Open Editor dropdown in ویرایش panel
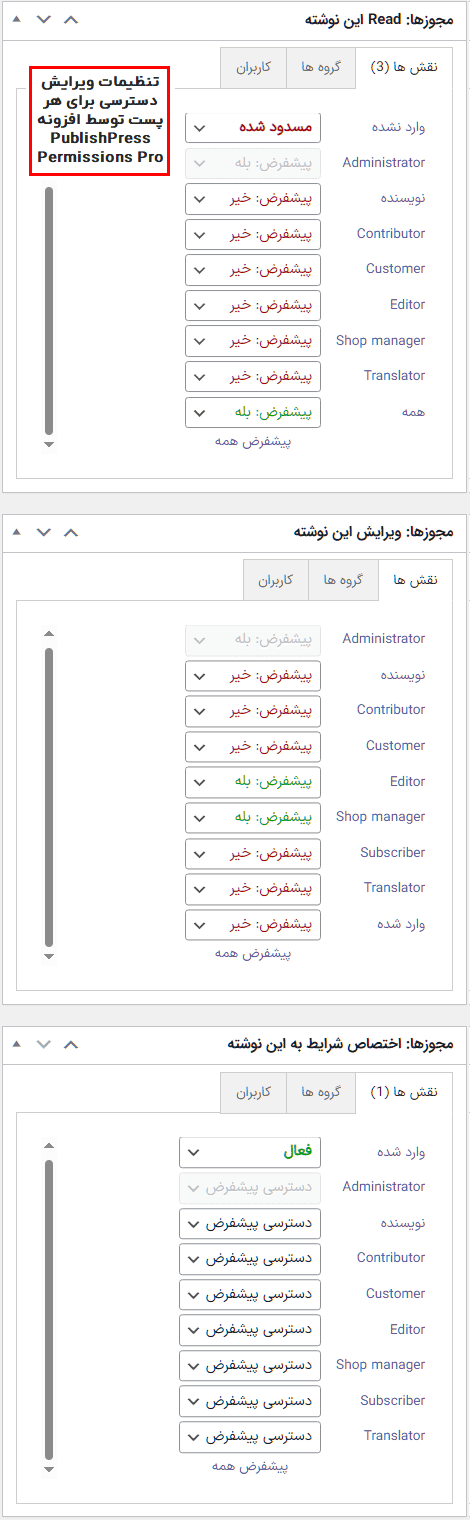The height and width of the screenshot is (1520, 470). pos(253,782)
